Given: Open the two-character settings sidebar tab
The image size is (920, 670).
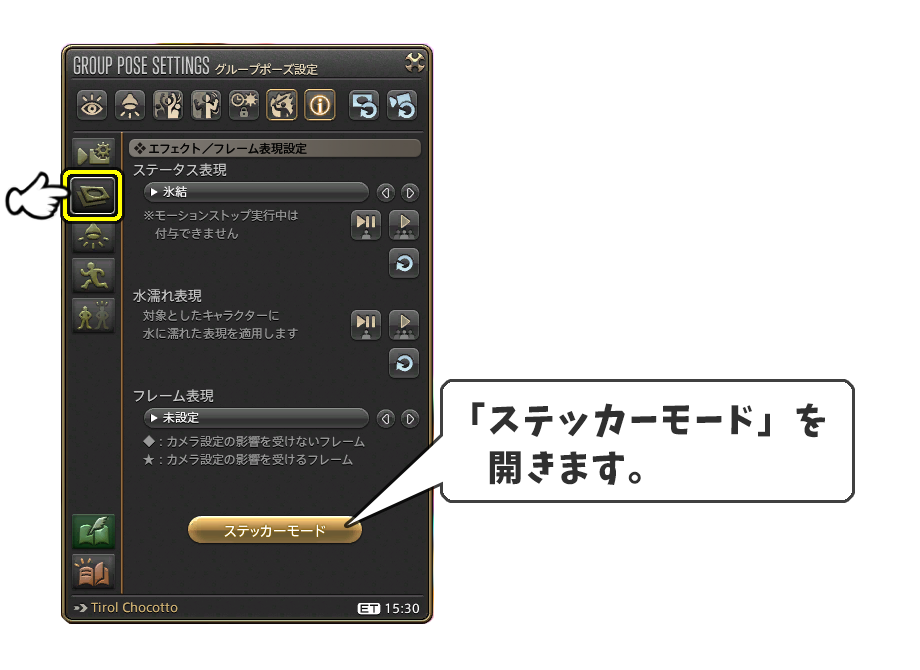Looking at the screenshot, I should pyautogui.click(x=93, y=315).
